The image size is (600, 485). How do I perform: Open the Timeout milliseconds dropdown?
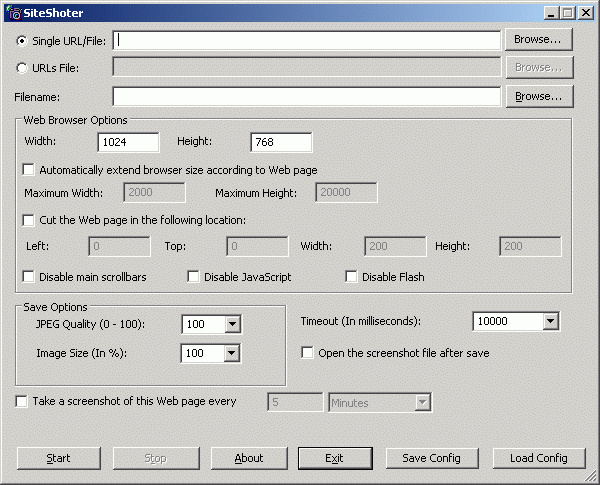(551, 321)
